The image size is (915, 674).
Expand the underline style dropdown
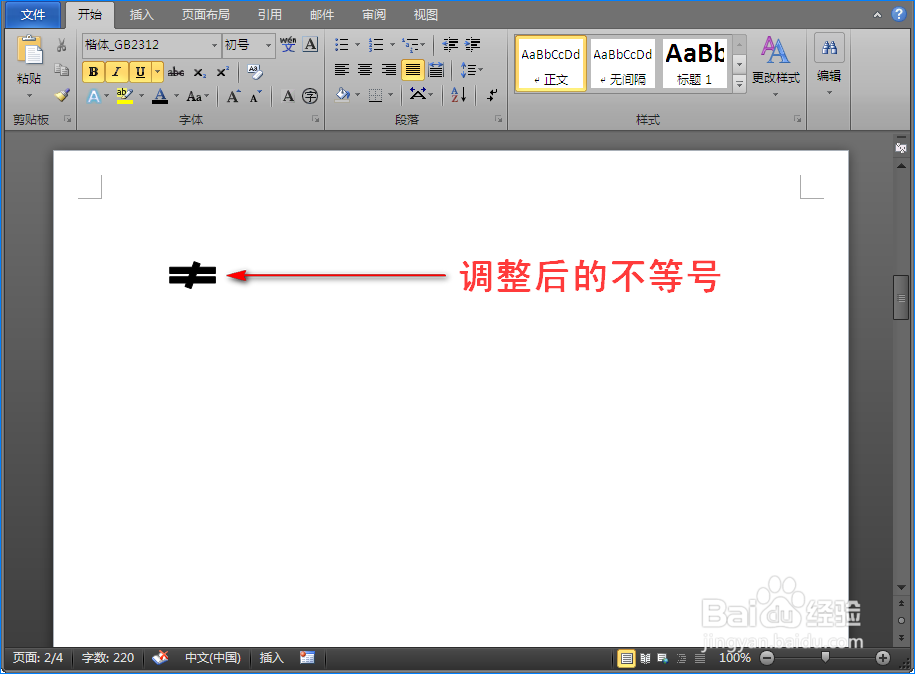[x=155, y=71]
